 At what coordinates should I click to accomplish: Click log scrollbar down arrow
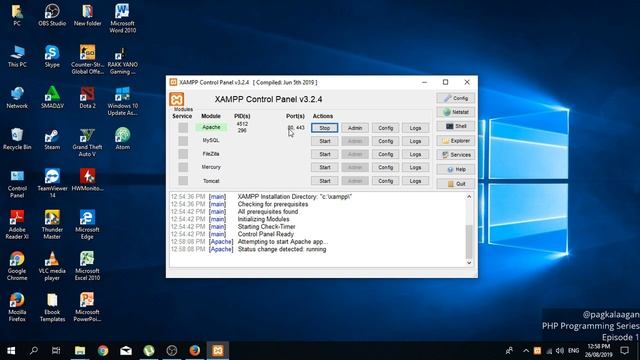pos(469,262)
